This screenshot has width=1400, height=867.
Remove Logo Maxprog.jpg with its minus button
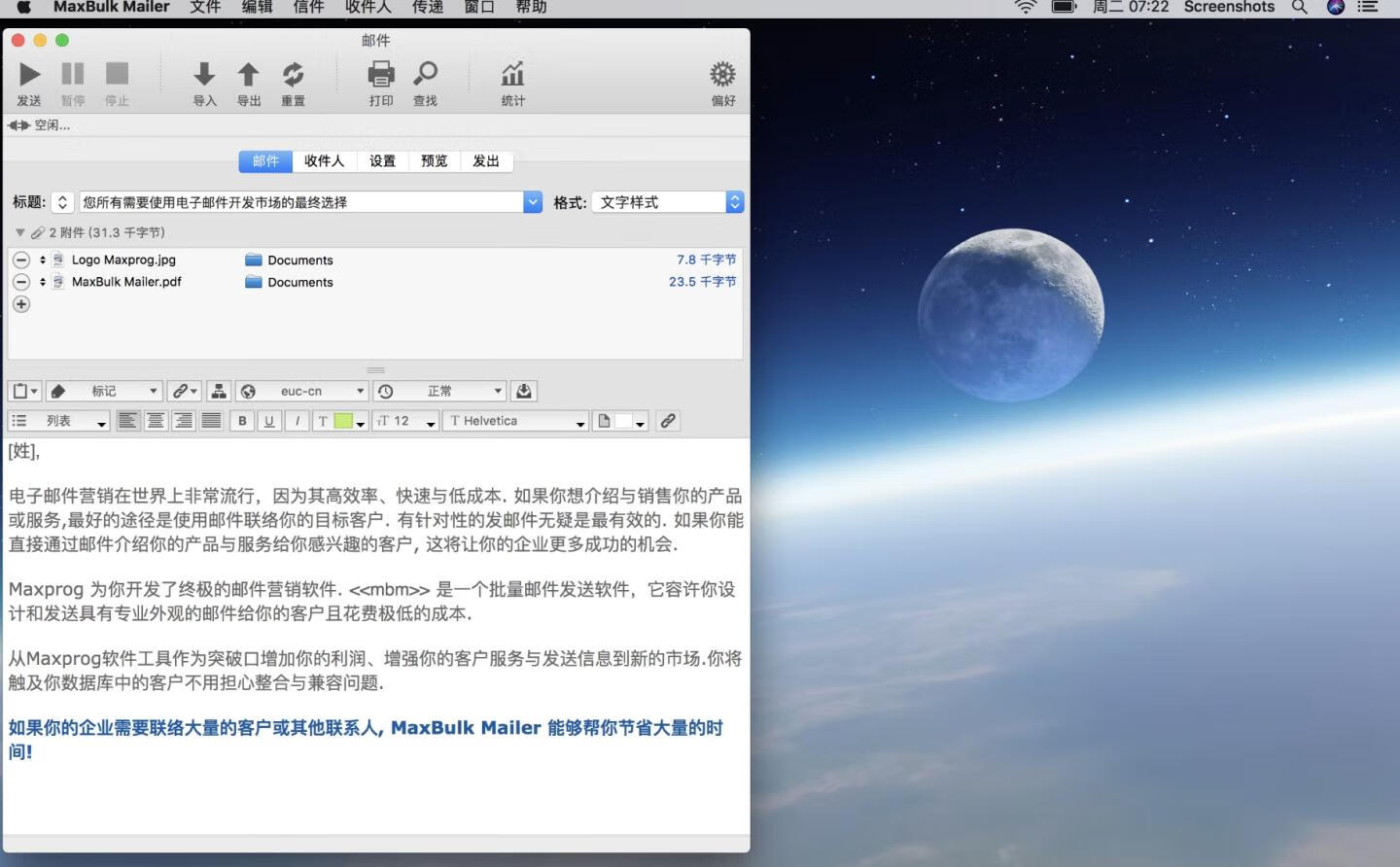click(x=21, y=260)
